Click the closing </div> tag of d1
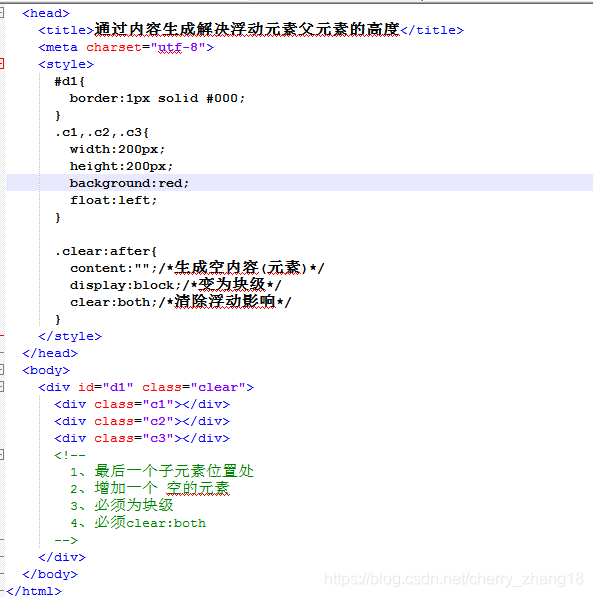This screenshot has width=593, height=597. coord(62,557)
